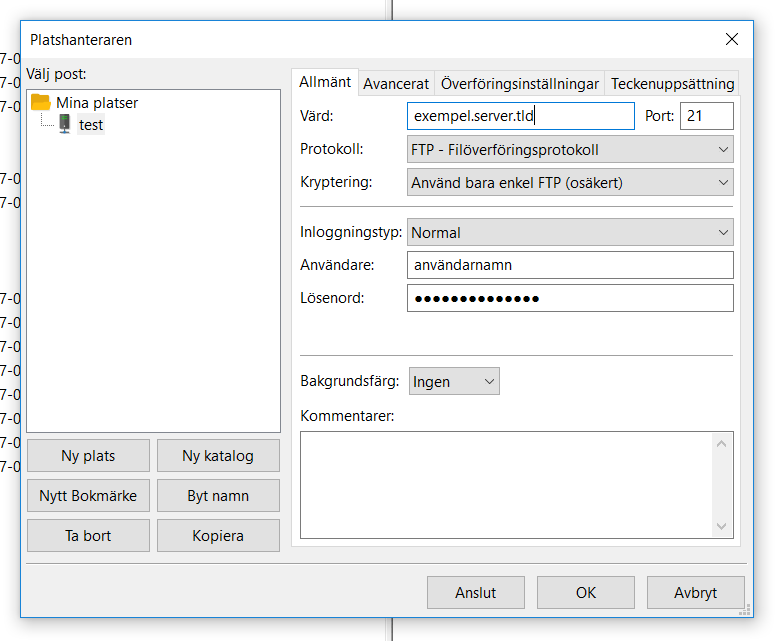Click the comments scrollbar up arrow
This screenshot has width=778, height=641.
tap(721, 444)
